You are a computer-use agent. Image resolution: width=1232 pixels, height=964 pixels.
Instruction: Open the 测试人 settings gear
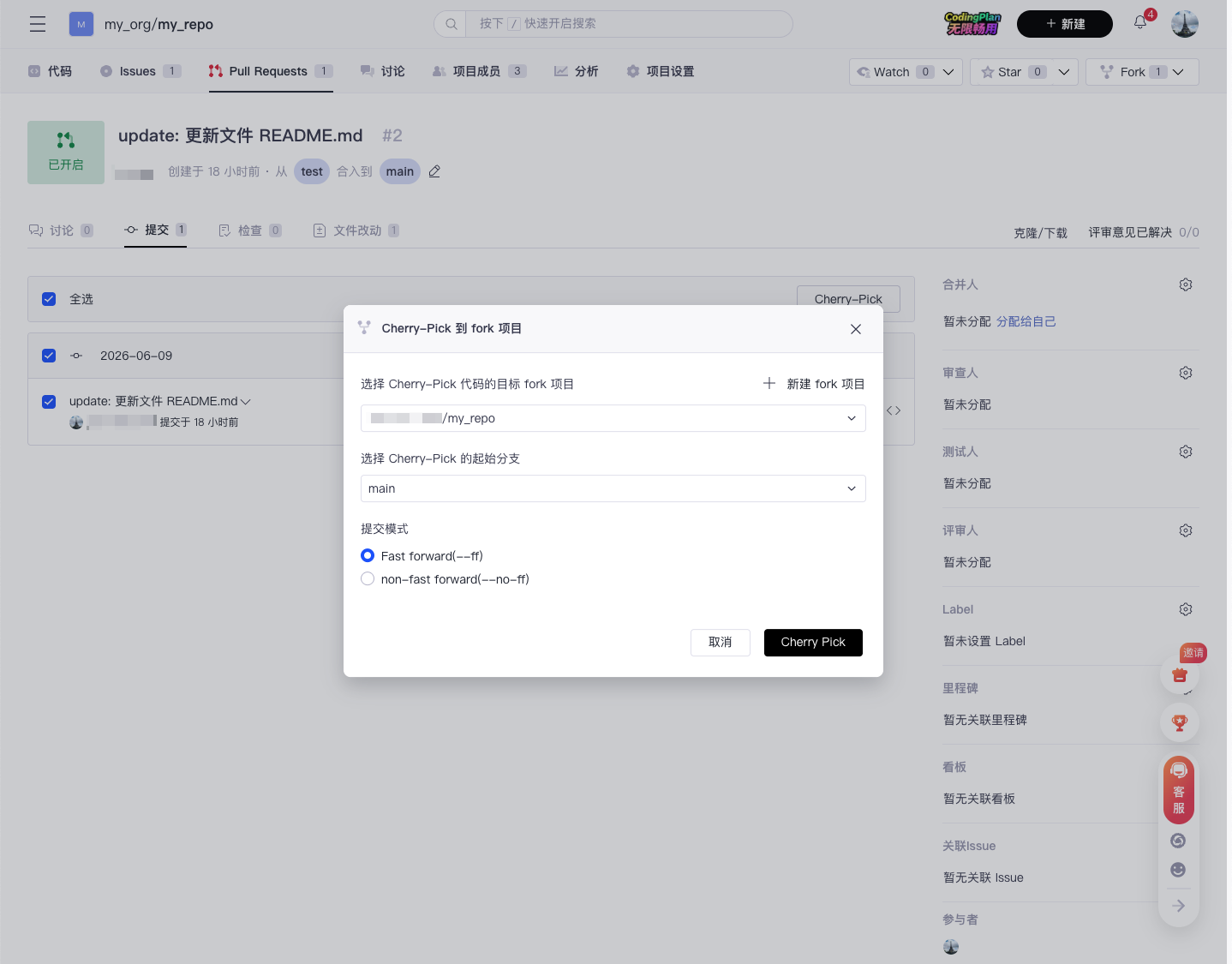tap(1186, 452)
